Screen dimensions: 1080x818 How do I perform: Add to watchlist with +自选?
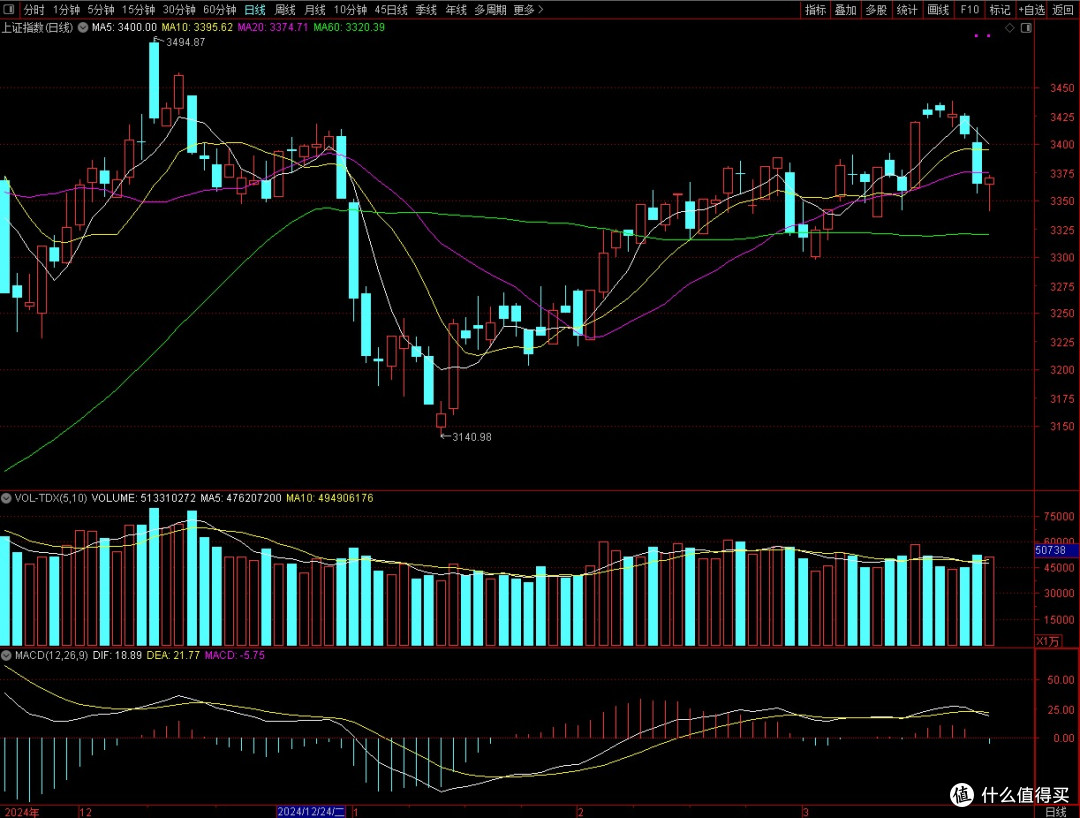(1032, 10)
